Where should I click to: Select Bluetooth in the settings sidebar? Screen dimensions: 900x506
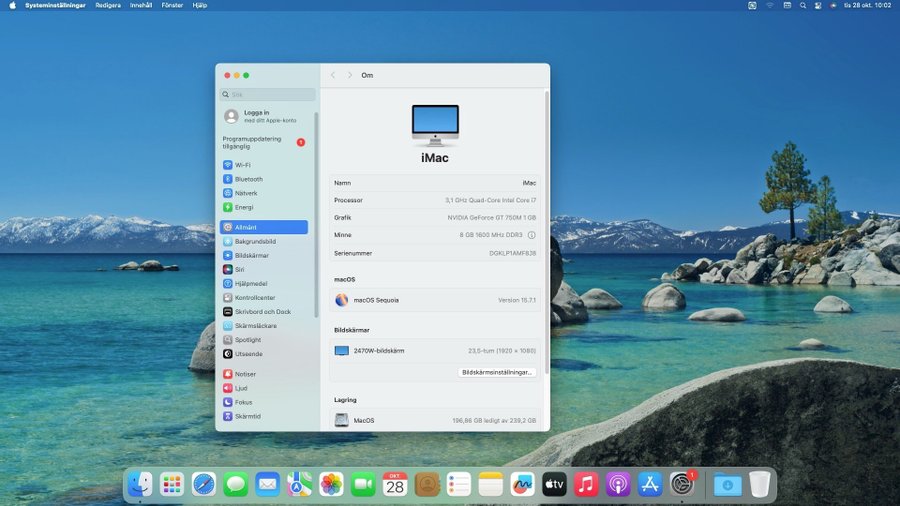[248, 179]
